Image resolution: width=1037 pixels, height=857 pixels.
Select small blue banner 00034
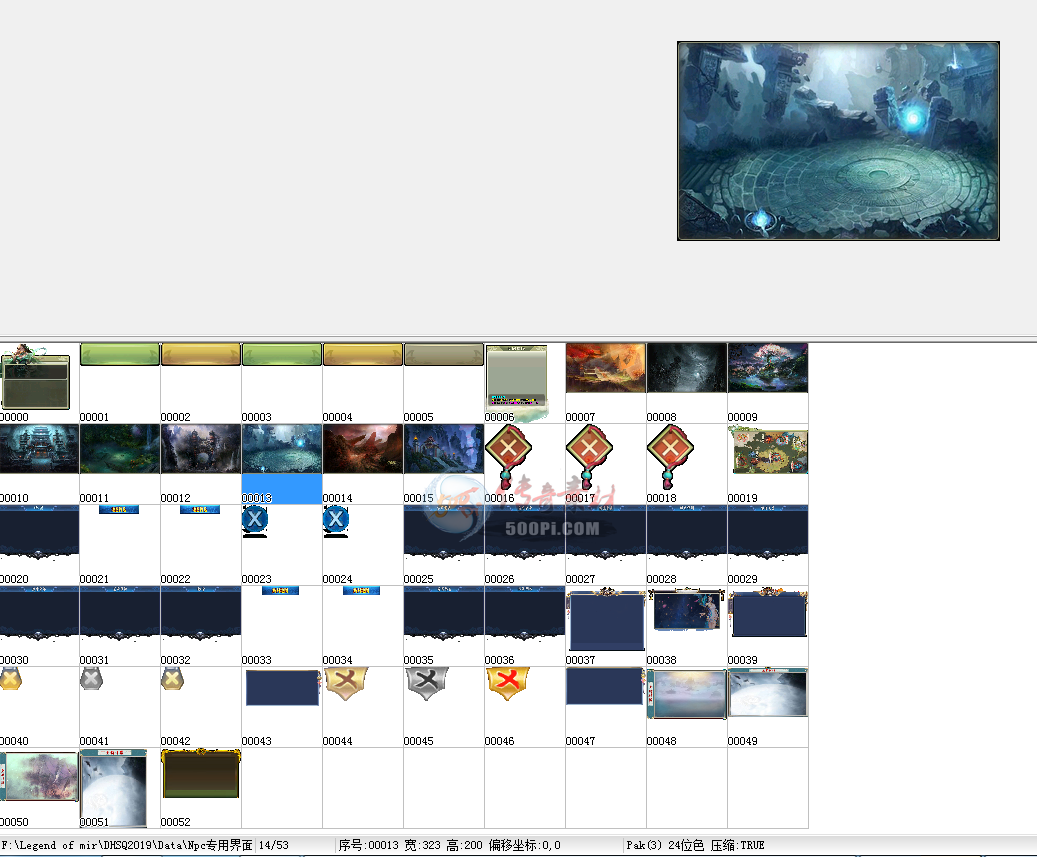pyautogui.click(x=361, y=591)
